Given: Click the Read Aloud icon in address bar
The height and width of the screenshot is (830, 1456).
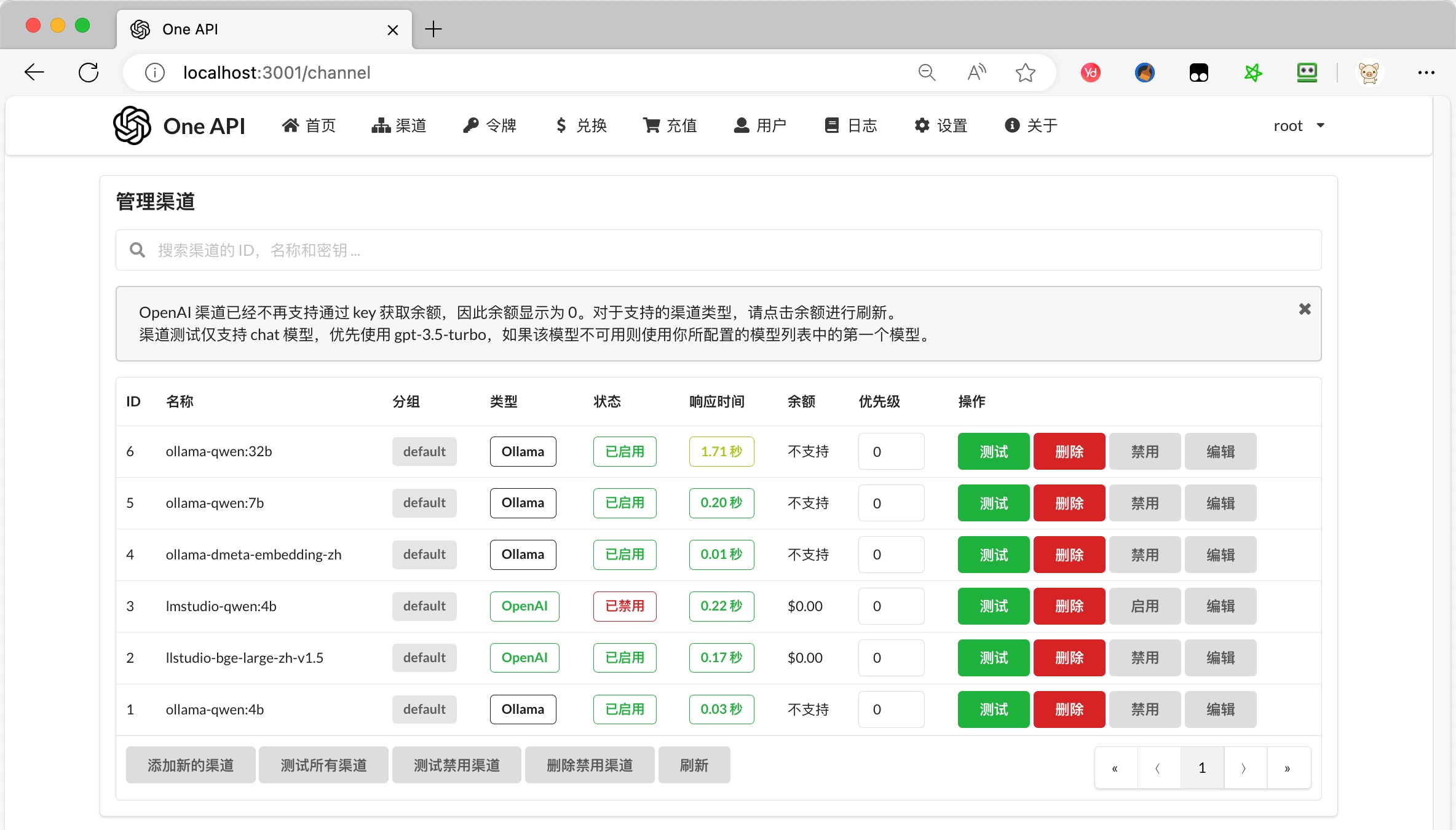Looking at the screenshot, I should [x=976, y=73].
